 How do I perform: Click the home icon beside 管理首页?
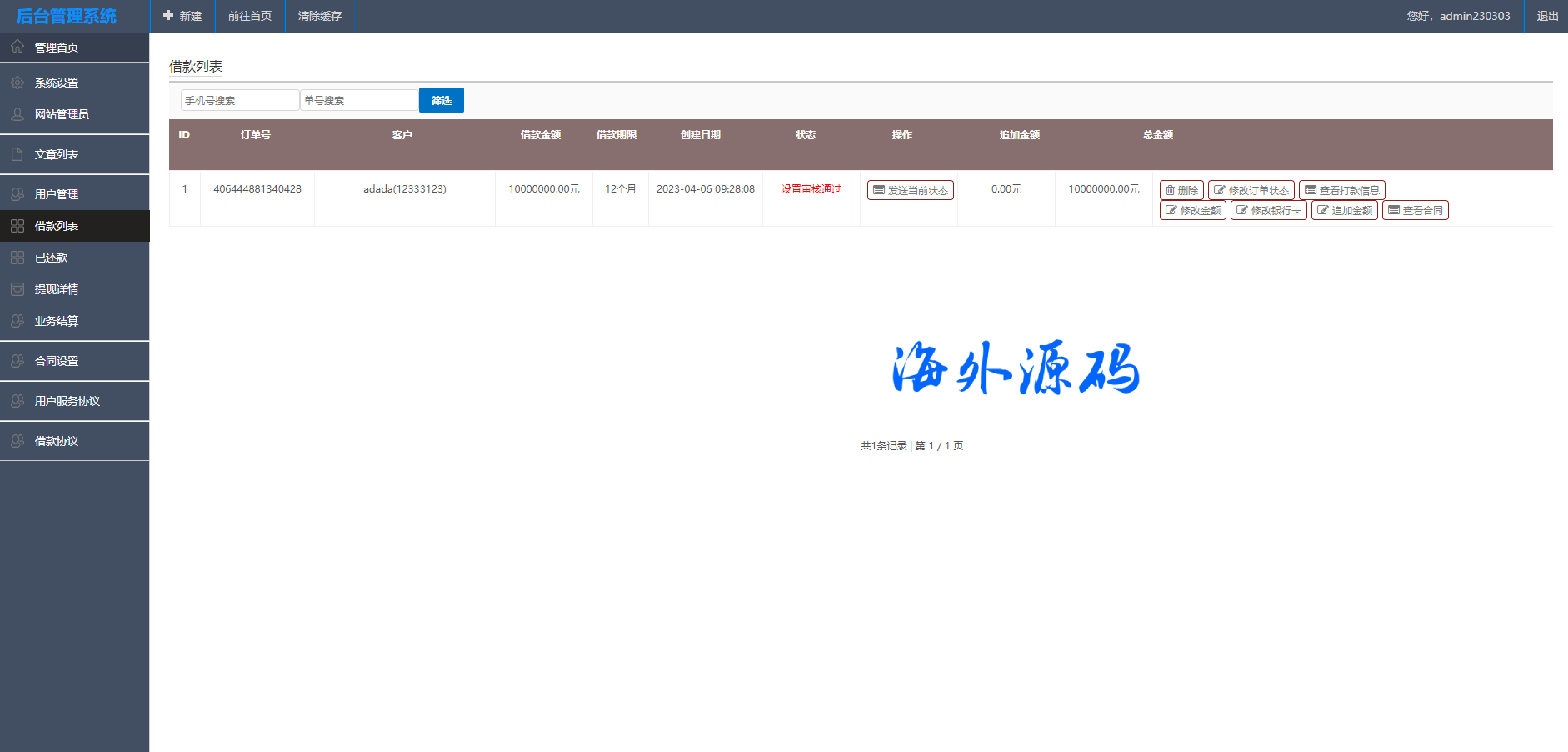pyautogui.click(x=17, y=47)
